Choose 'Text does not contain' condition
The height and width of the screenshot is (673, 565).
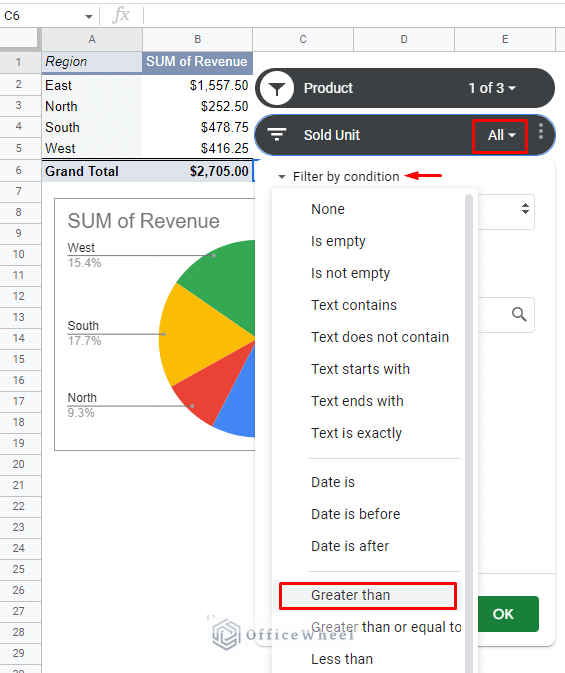pyautogui.click(x=380, y=337)
